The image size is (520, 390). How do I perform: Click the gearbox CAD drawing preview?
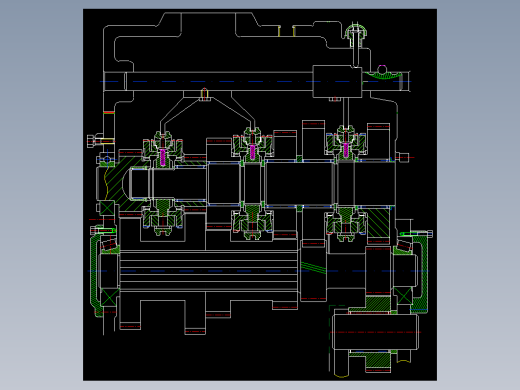pyautogui.click(x=260, y=195)
